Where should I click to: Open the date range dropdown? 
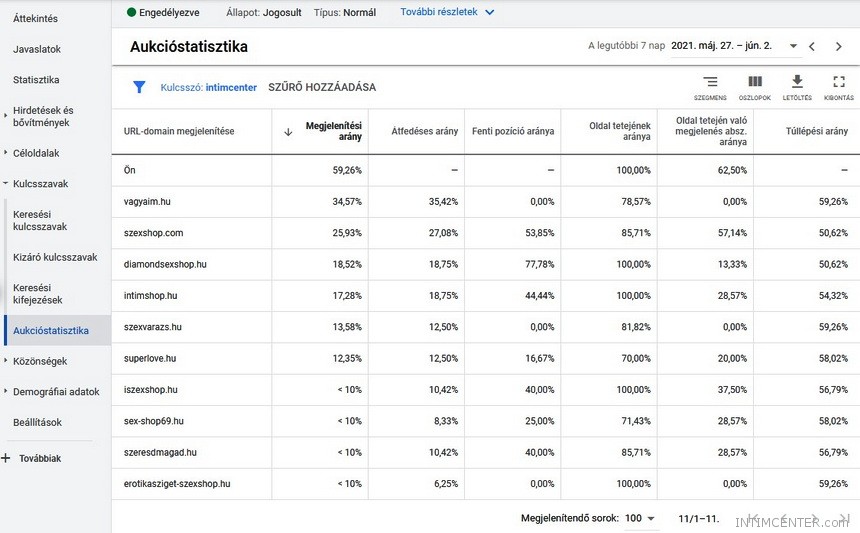794,46
